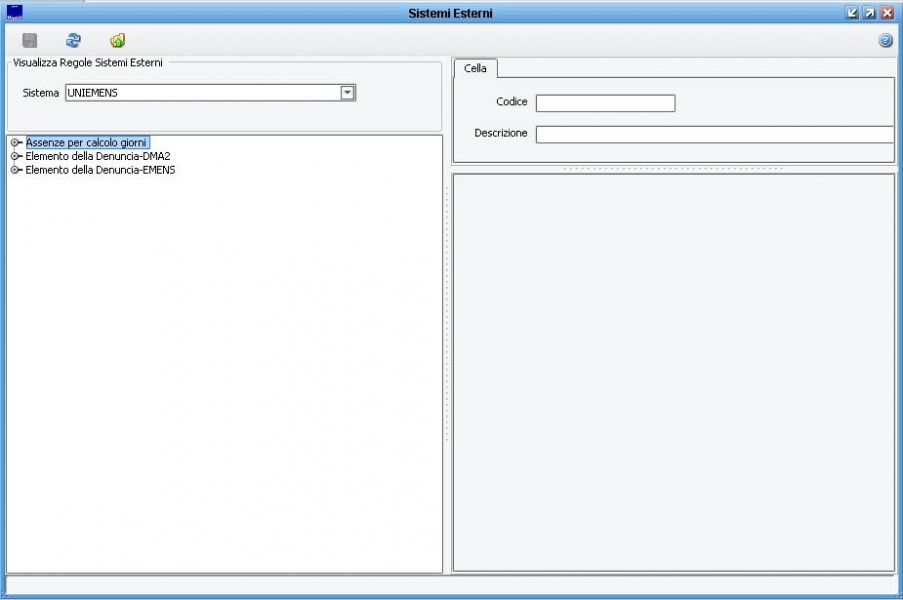This screenshot has width=903, height=600.
Task: Open help via the question mark icon
Action: click(886, 40)
